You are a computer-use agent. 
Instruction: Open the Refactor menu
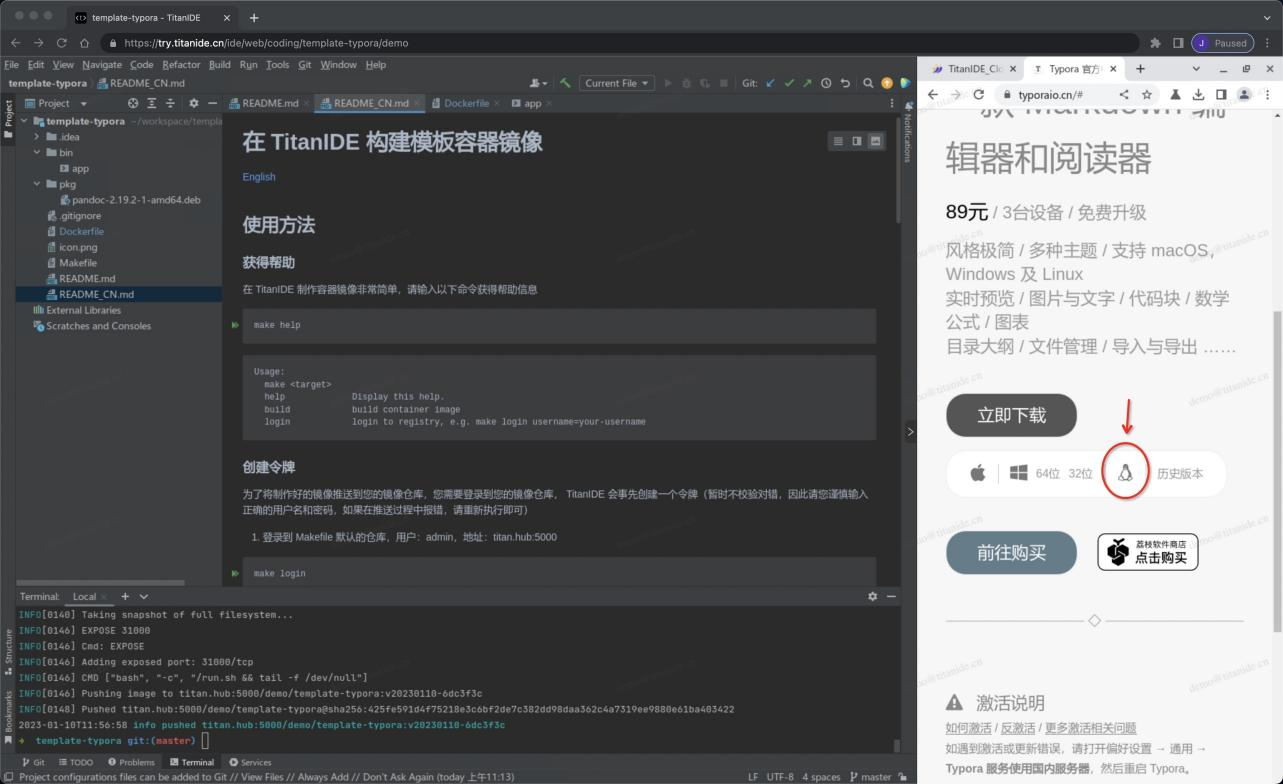(x=181, y=64)
